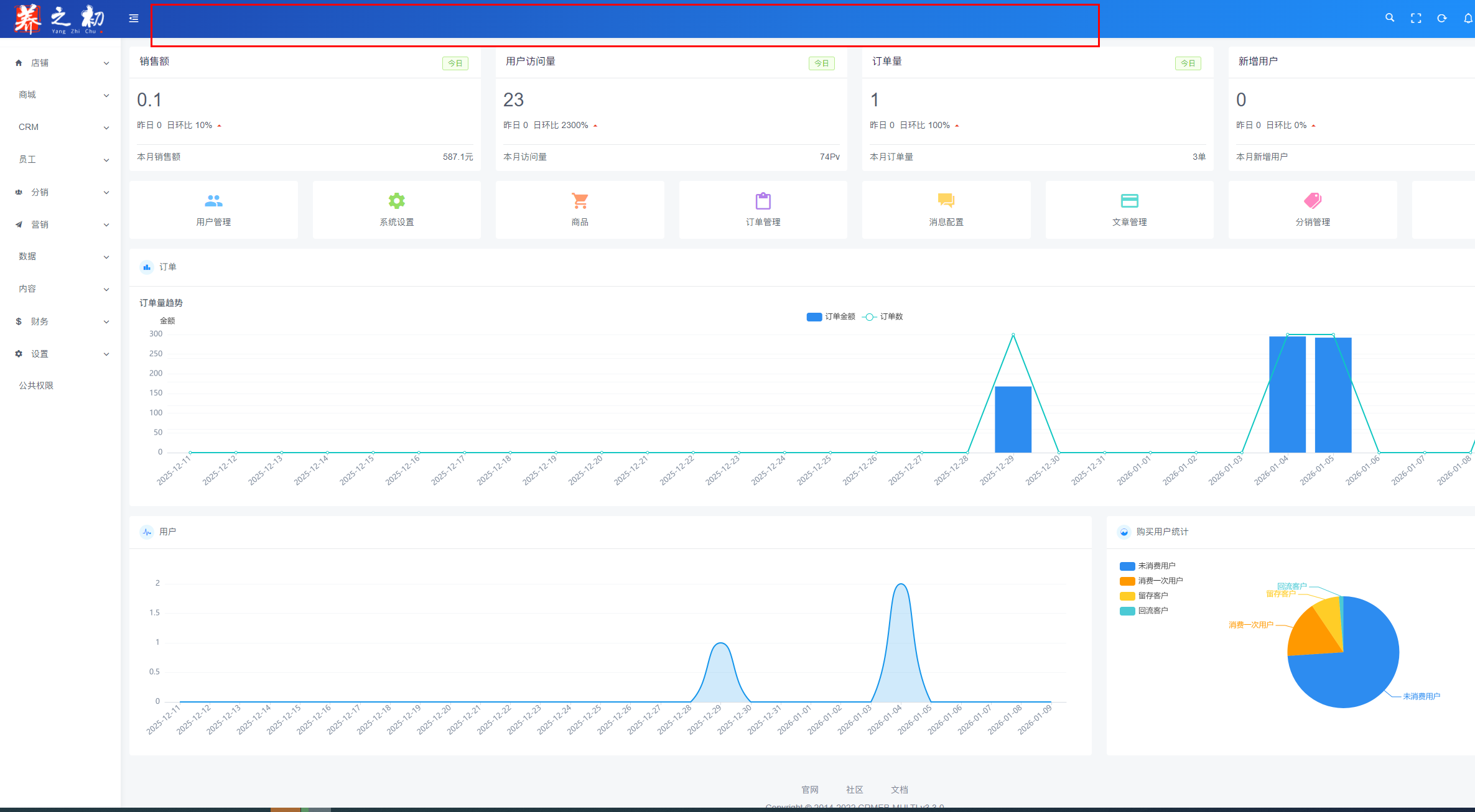Open the notification bell icon
This screenshot has height=812, width=1475.
click(1468, 19)
